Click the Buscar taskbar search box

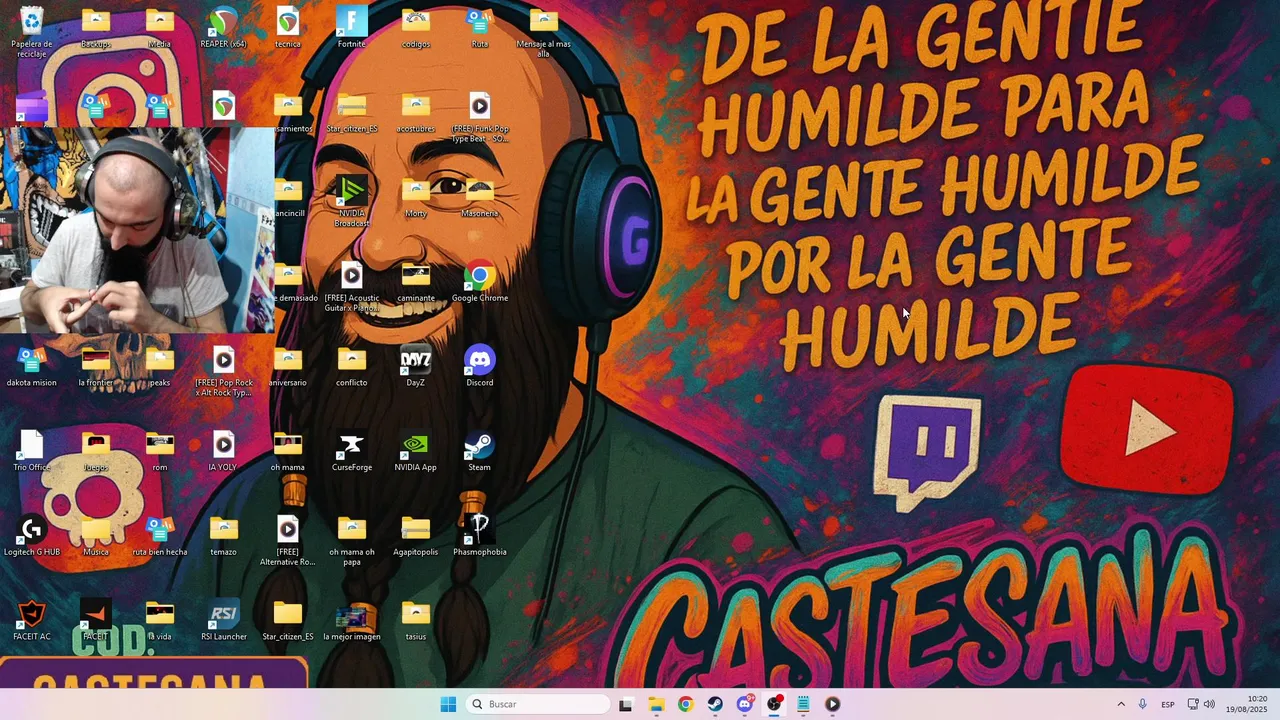tap(538, 704)
